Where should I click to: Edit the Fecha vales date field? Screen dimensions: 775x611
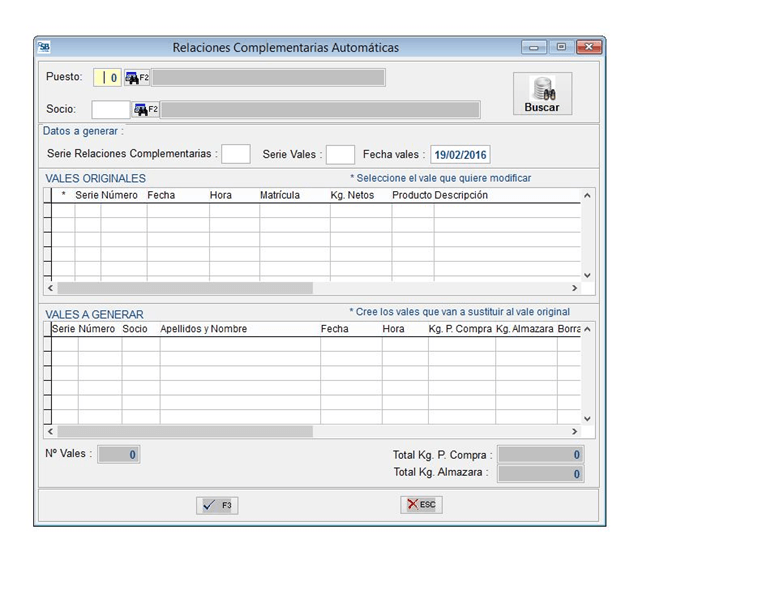461,154
